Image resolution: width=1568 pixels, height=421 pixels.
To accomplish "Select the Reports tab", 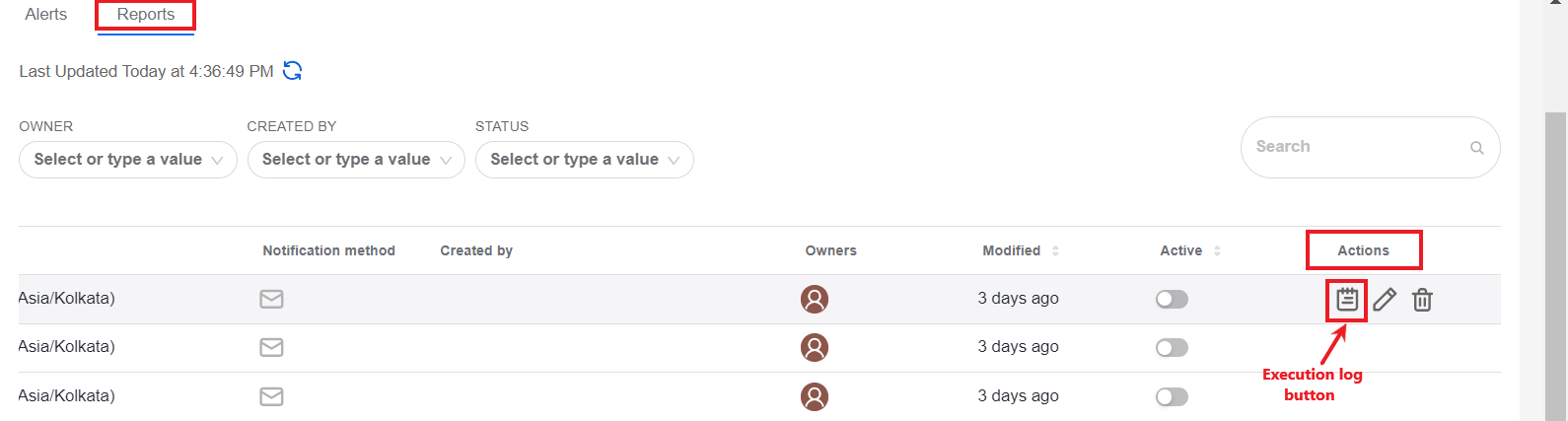I will (146, 15).
